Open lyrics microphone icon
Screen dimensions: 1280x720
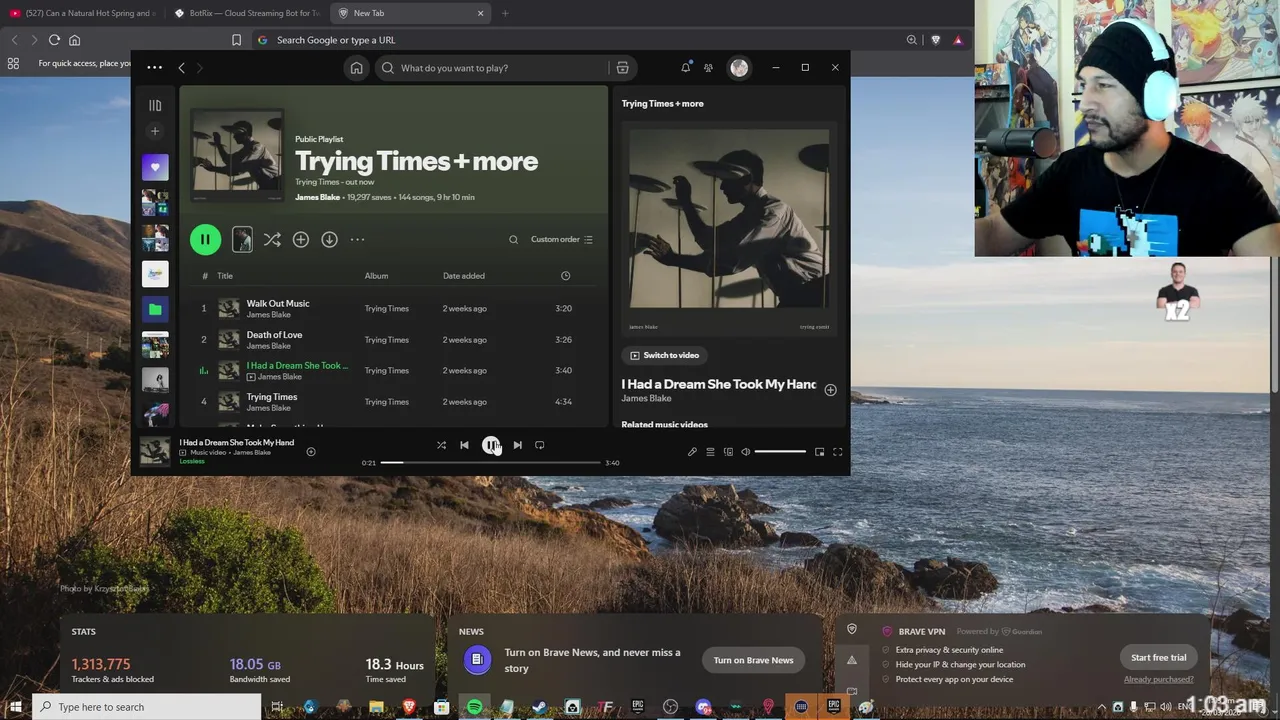692,452
